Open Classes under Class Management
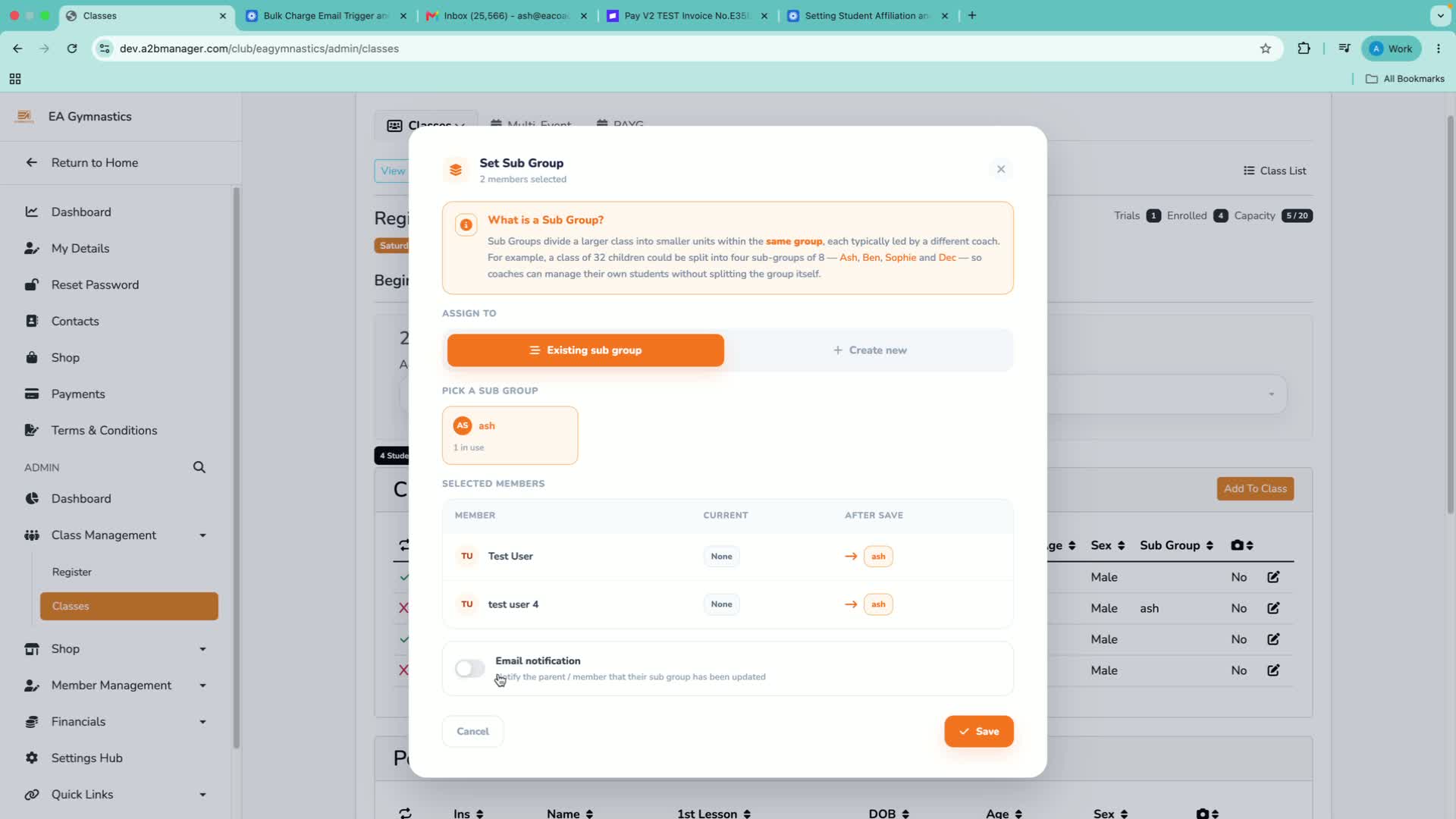 (x=129, y=606)
